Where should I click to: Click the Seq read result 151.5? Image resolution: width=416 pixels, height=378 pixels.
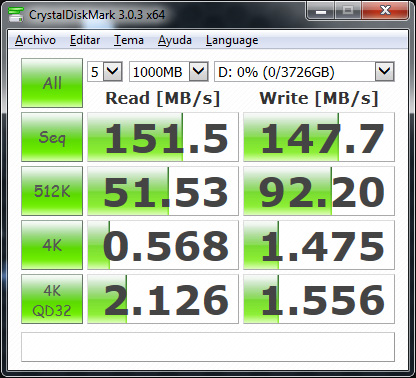[x=163, y=137]
